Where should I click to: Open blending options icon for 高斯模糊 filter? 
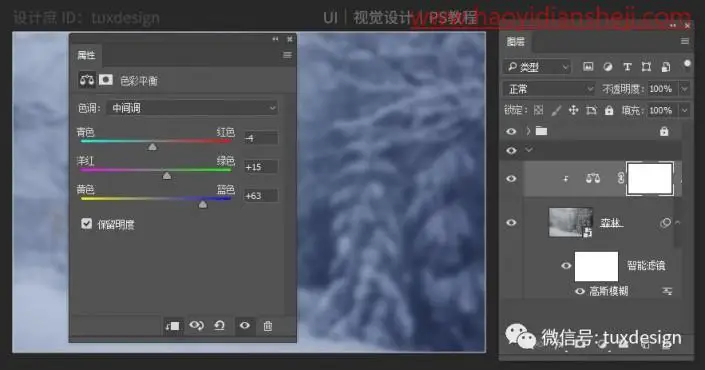pos(667,291)
